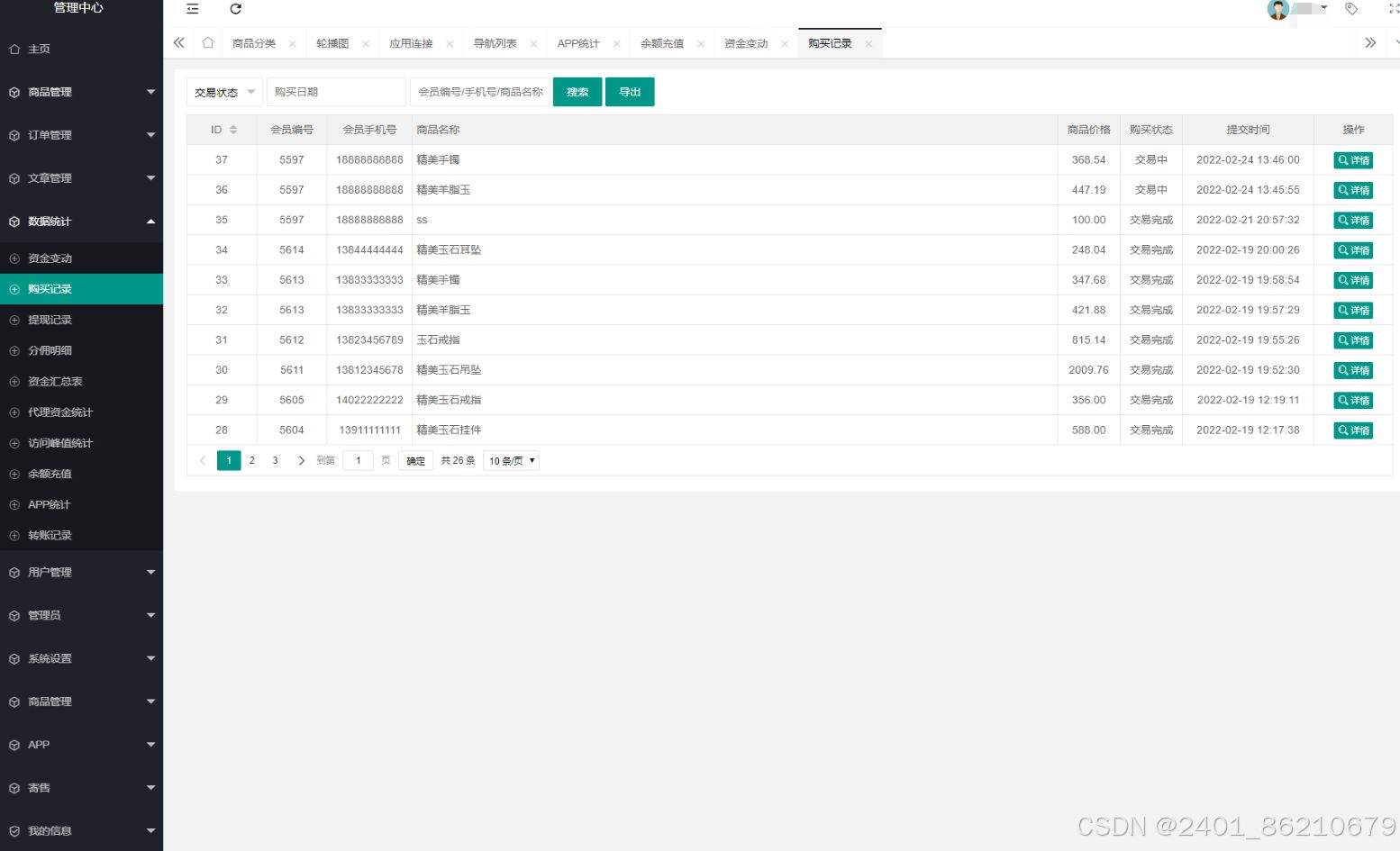Click the 详情 button for order ID 37
The height and width of the screenshot is (851, 1400).
[1353, 159]
